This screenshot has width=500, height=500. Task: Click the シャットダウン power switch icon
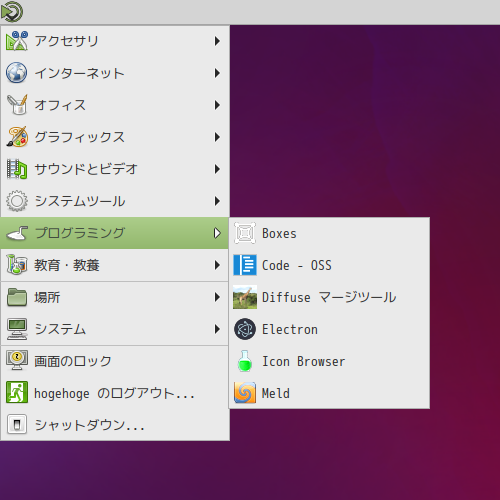pyautogui.click(x=17, y=424)
